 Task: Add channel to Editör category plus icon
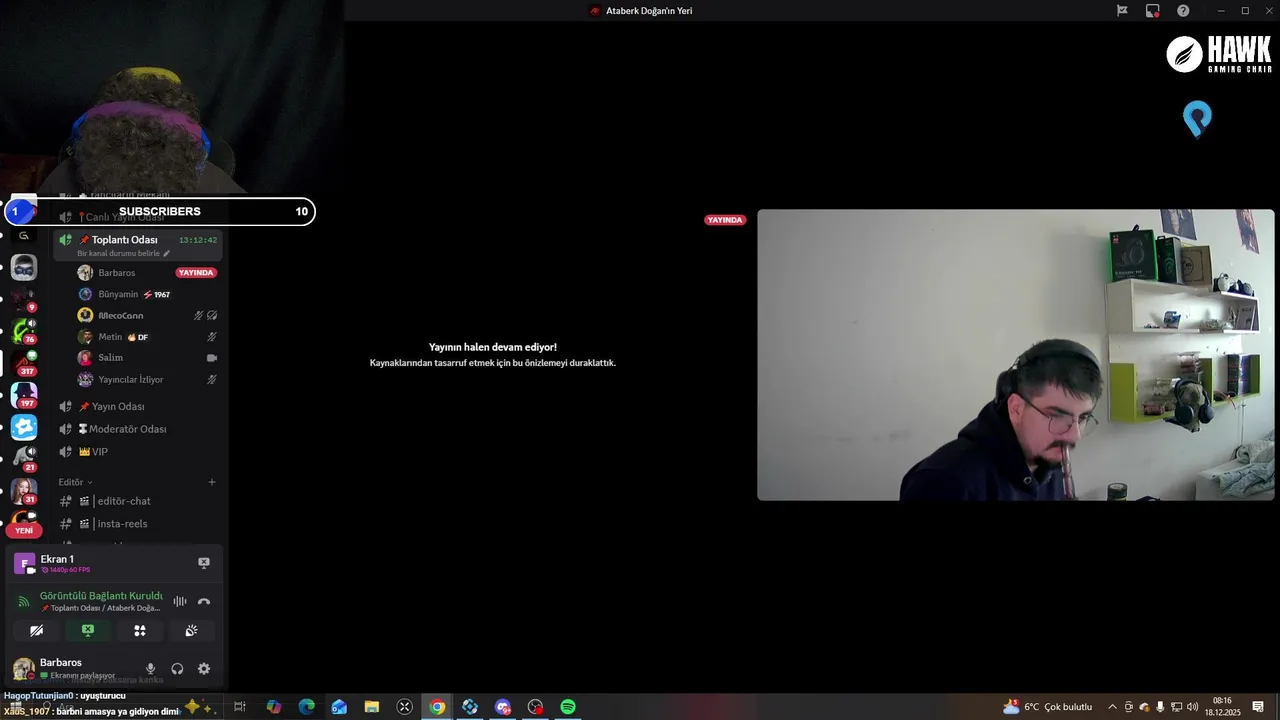pos(212,482)
